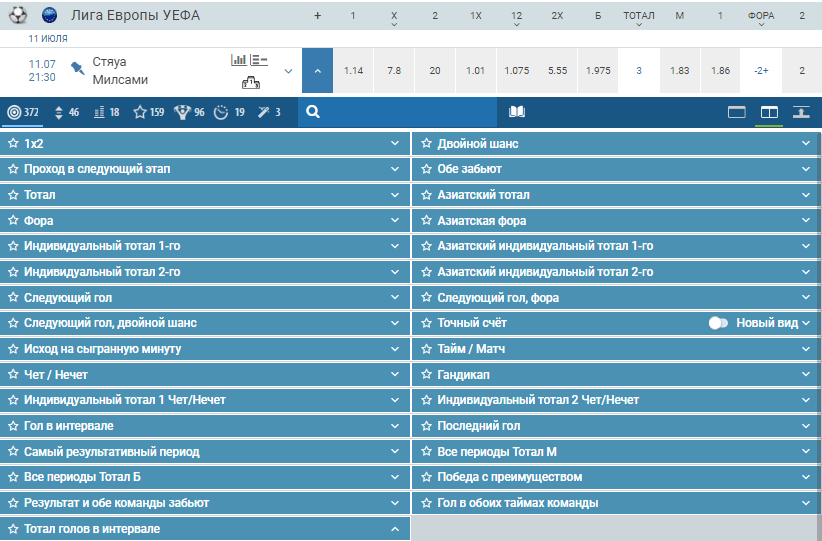Viewport: 822px width, 541px height.
Task: Expand the Тотал market section
Action: [204, 194]
